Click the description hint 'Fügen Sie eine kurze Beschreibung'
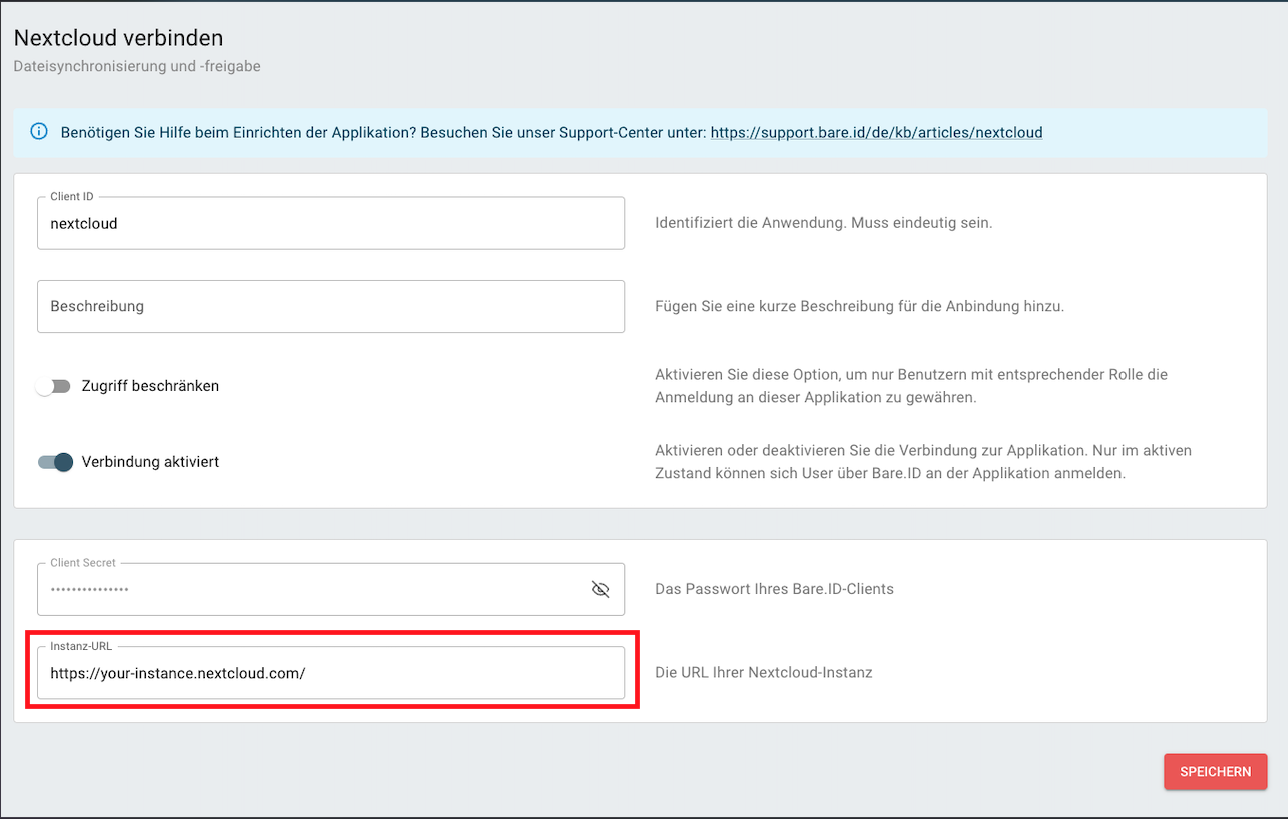 click(x=773, y=306)
